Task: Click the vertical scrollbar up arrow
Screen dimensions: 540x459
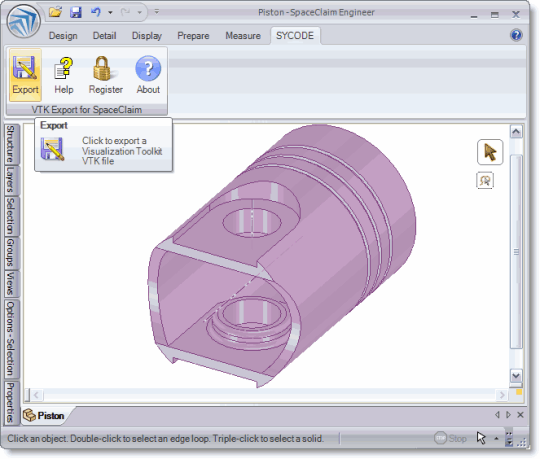Action: pyautogui.click(x=516, y=131)
